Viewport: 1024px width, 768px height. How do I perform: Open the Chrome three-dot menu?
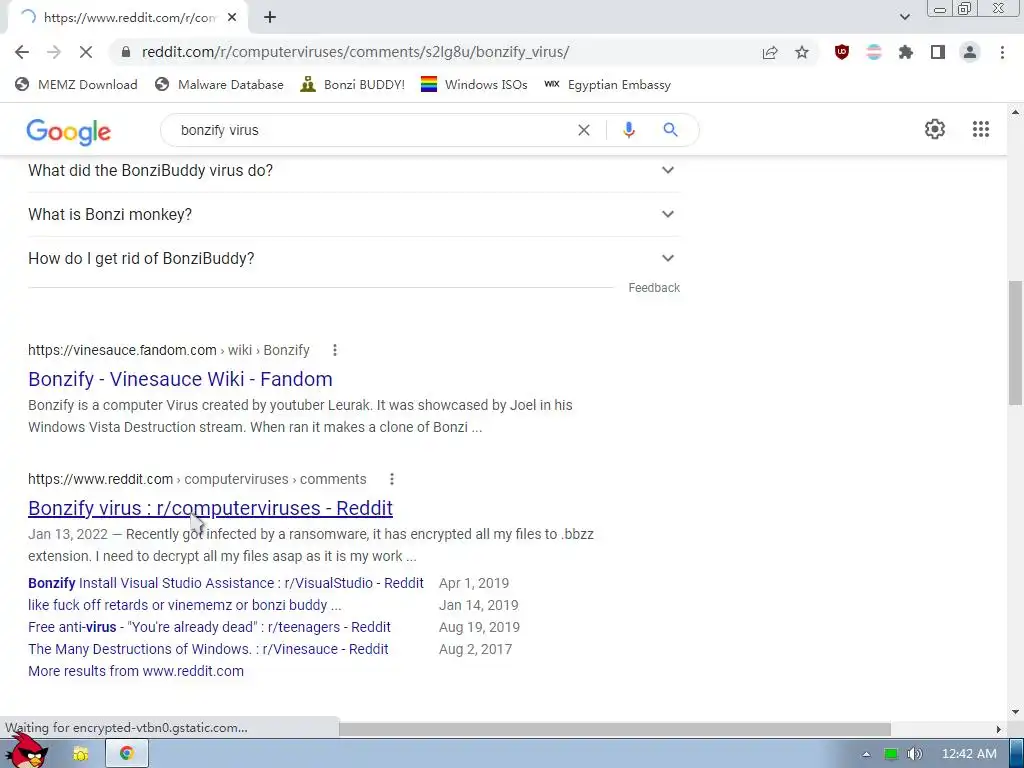[1002, 52]
